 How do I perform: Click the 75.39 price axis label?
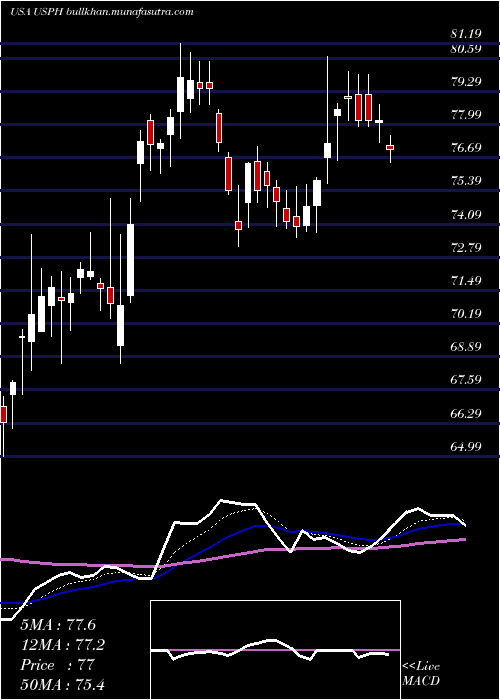pos(466,181)
